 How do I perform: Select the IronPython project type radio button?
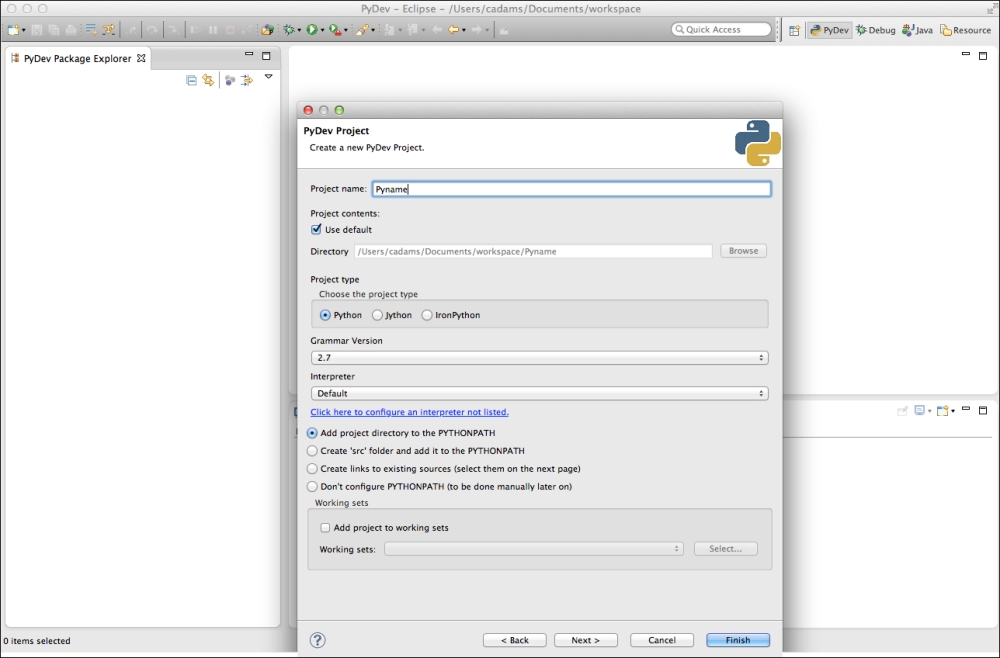[x=427, y=315]
